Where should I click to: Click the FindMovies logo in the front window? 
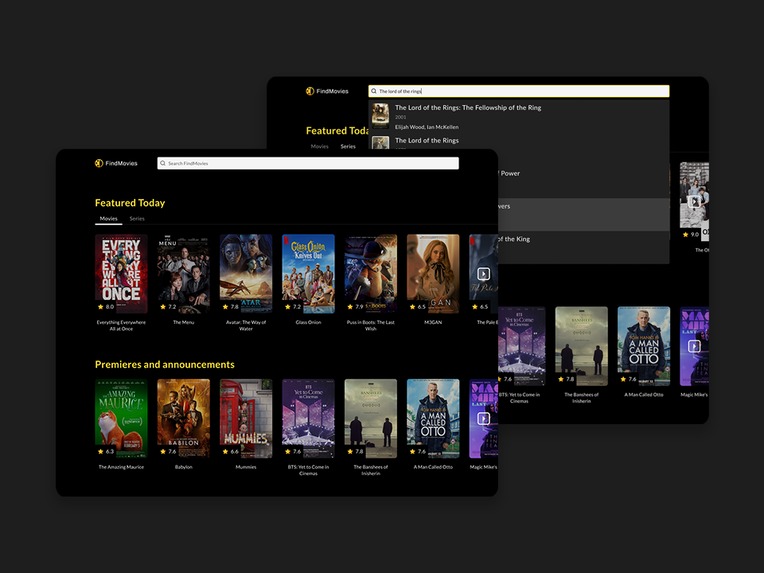click(x=116, y=163)
